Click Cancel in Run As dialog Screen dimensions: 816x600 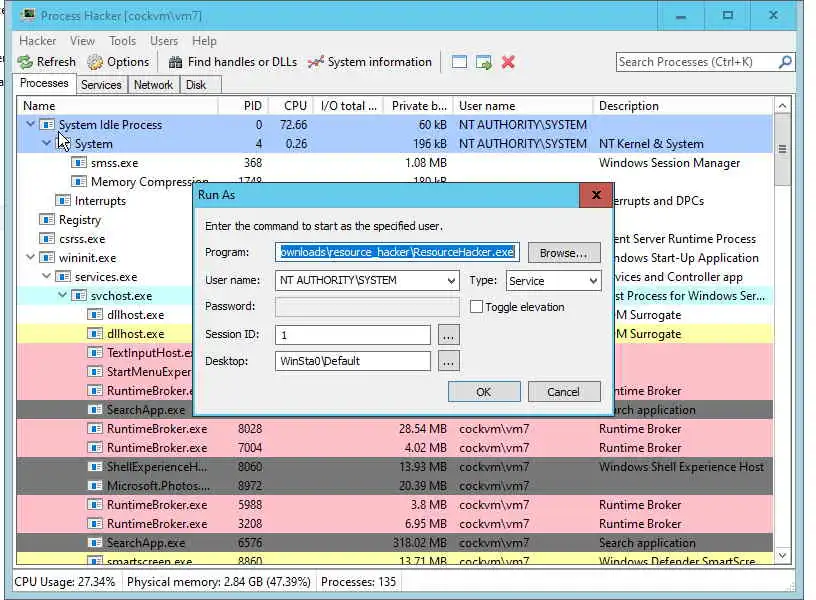564,392
